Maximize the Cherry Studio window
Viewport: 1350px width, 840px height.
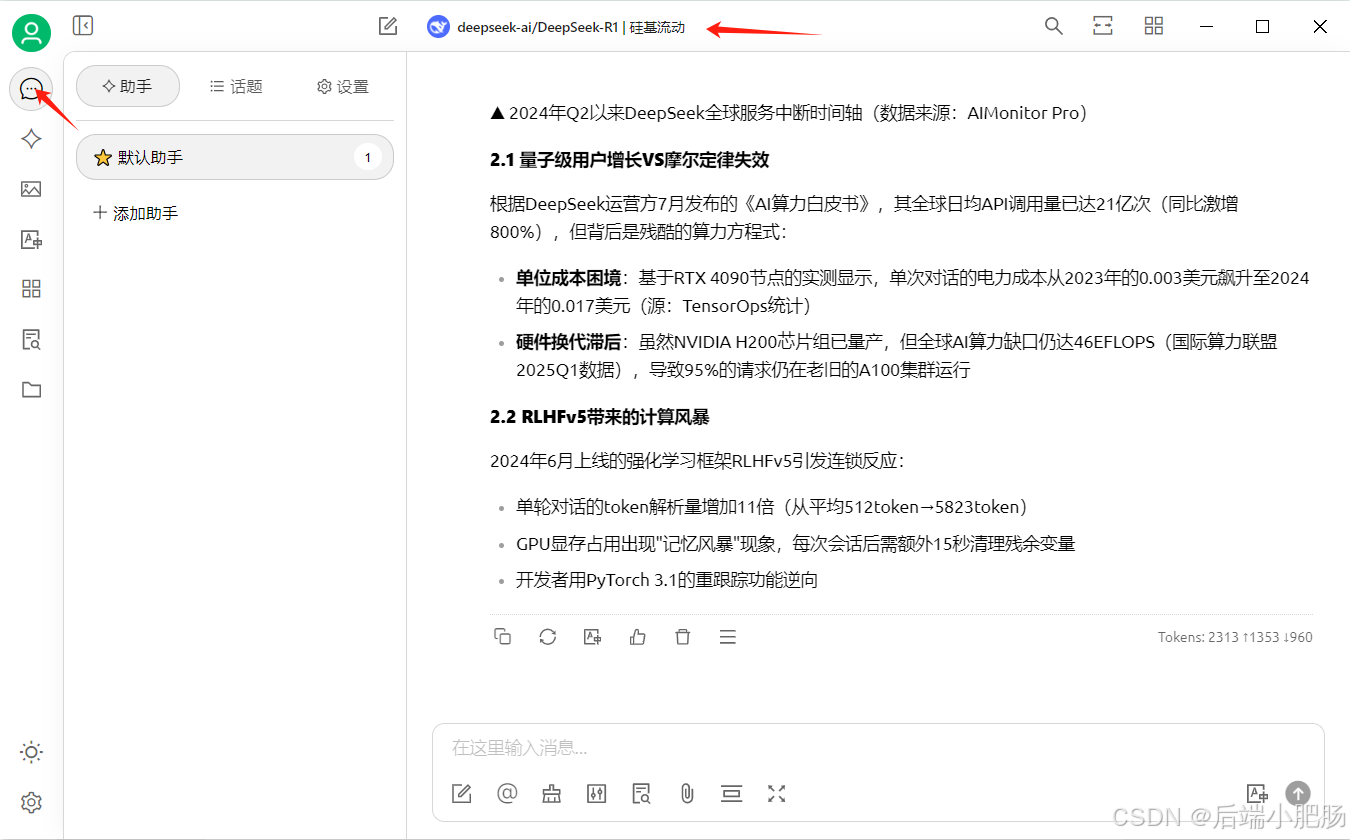click(1263, 27)
